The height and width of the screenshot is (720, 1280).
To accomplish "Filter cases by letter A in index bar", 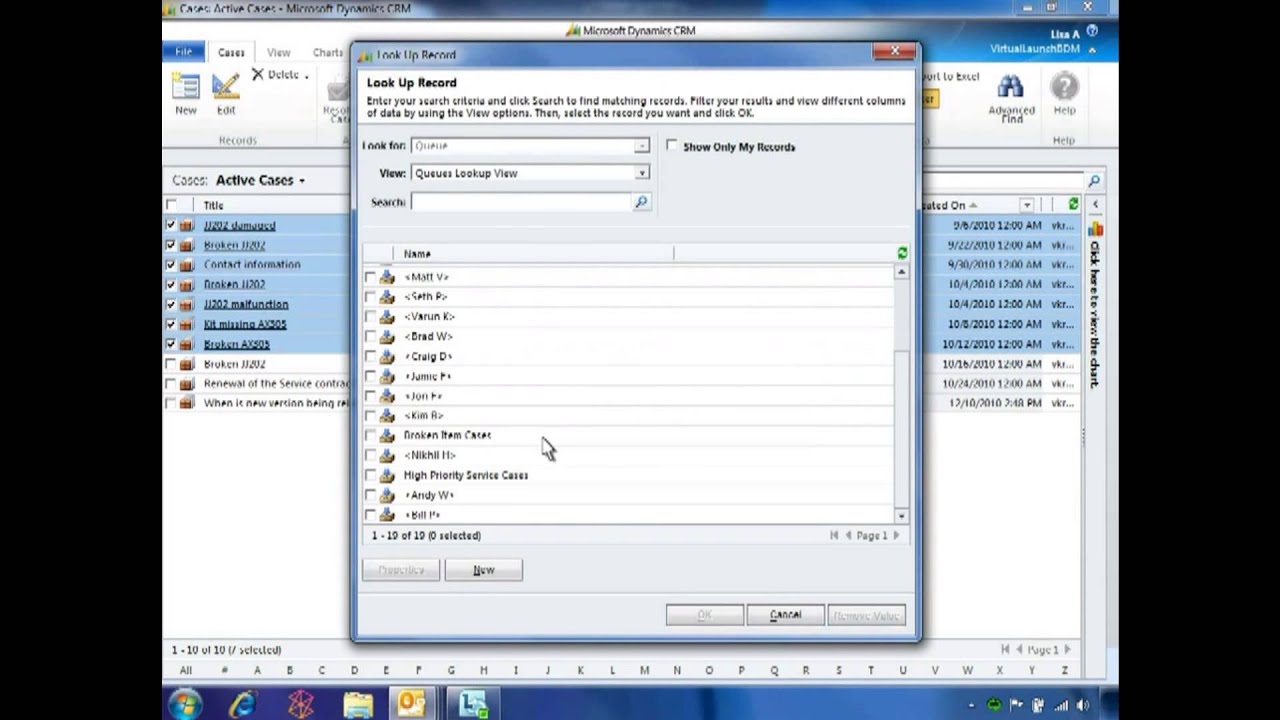I will pyautogui.click(x=257, y=670).
